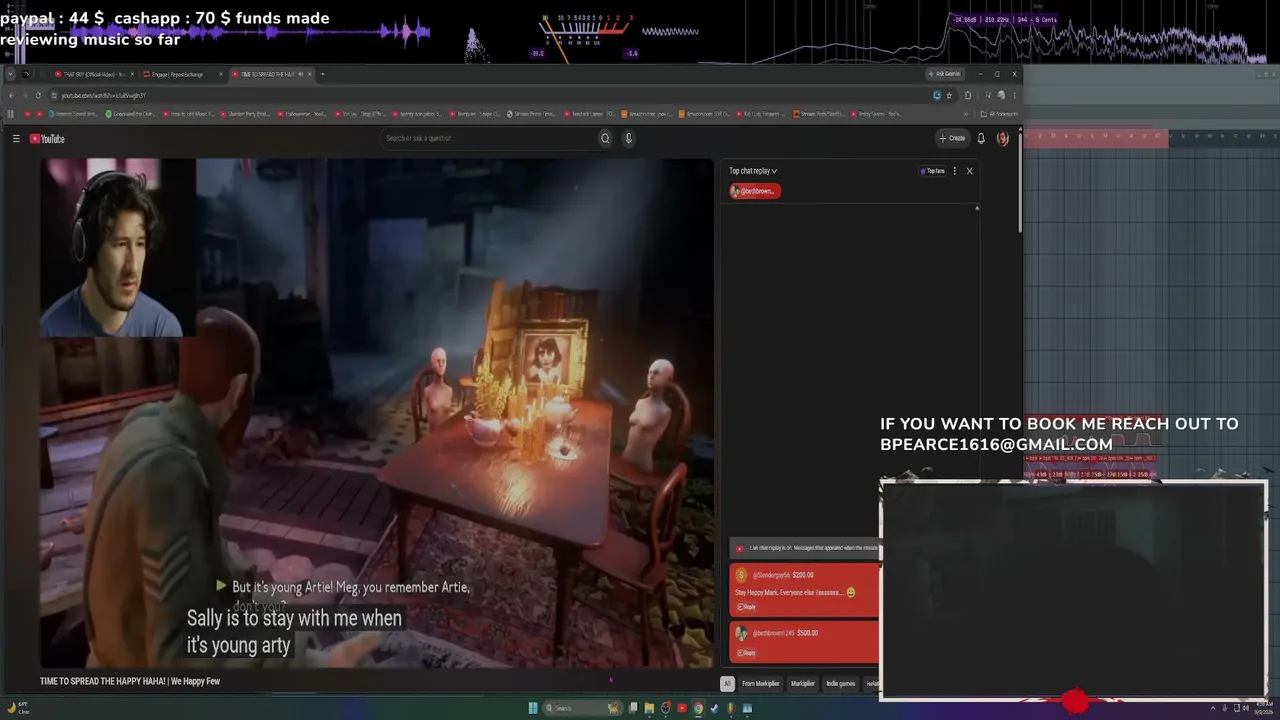The image size is (1280, 720).
Task: Start voice search with microphone icon
Action: click(x=628, y=139)
